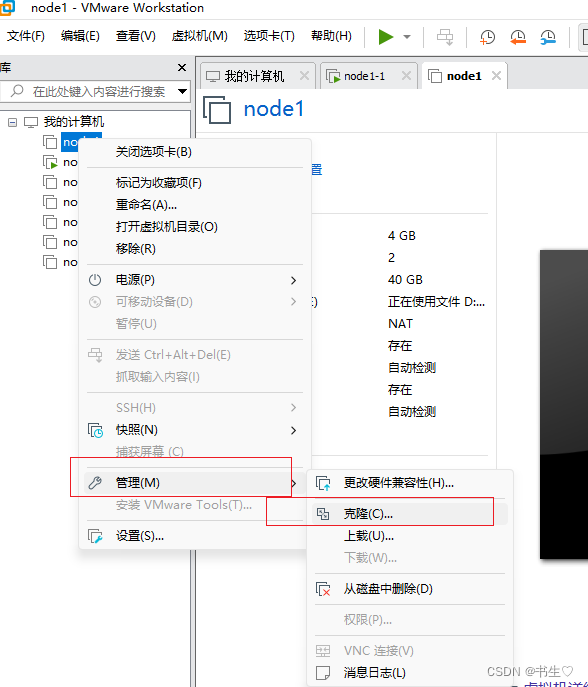Choose 克隆(C)... in the submenu
Viewport: 588px width, 687px height.
(x=410, y=514)
